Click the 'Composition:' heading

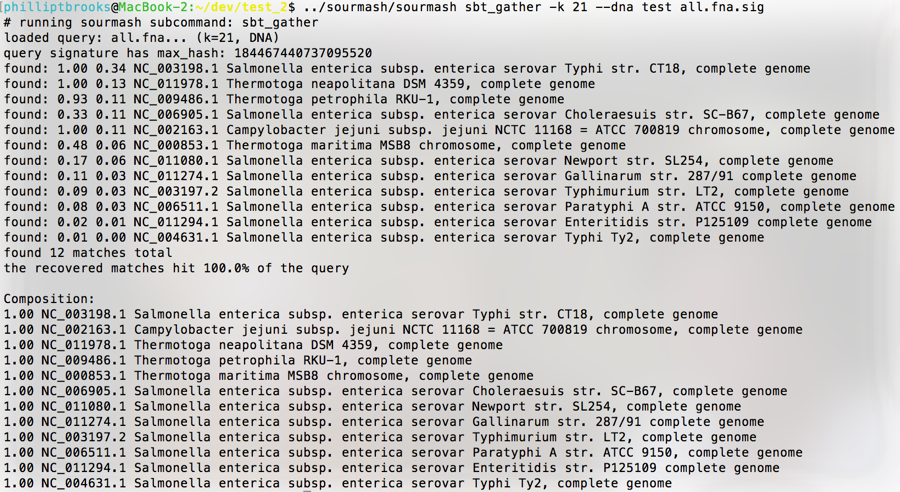coord(49,299)
